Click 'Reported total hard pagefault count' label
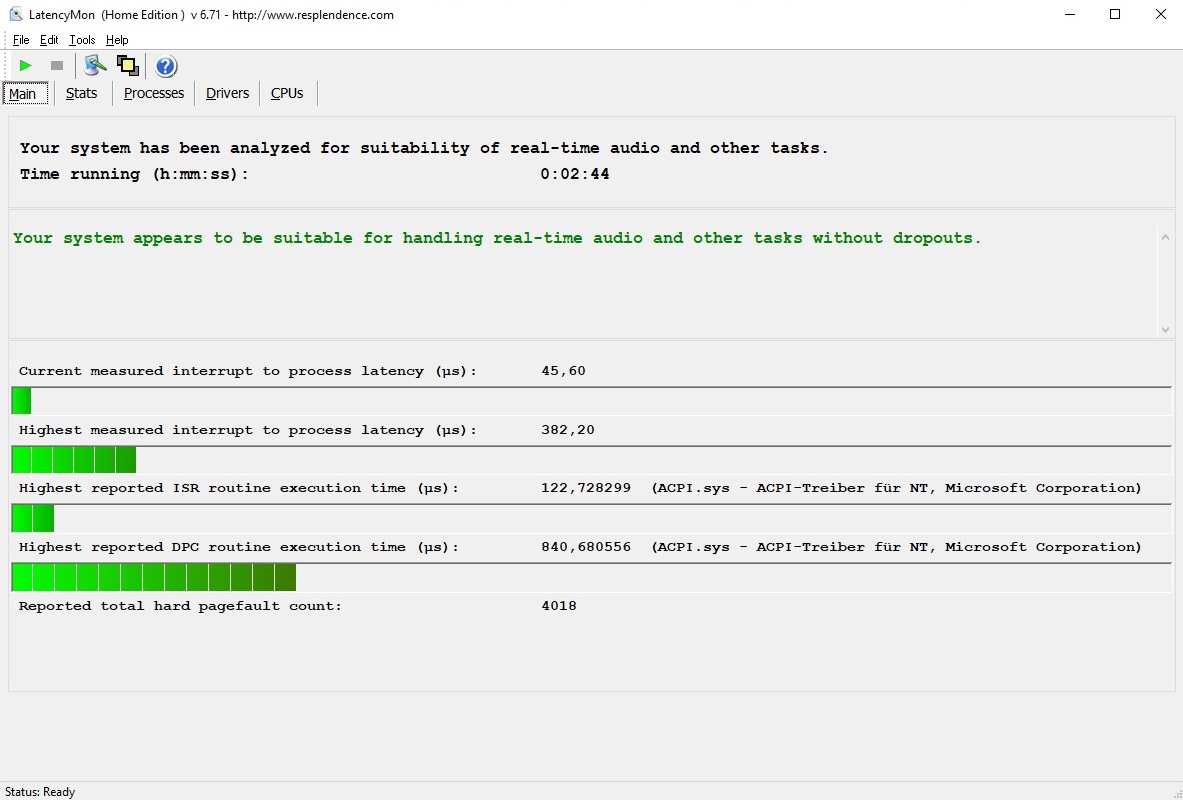The image size is (1183, 800). [180, 606]
